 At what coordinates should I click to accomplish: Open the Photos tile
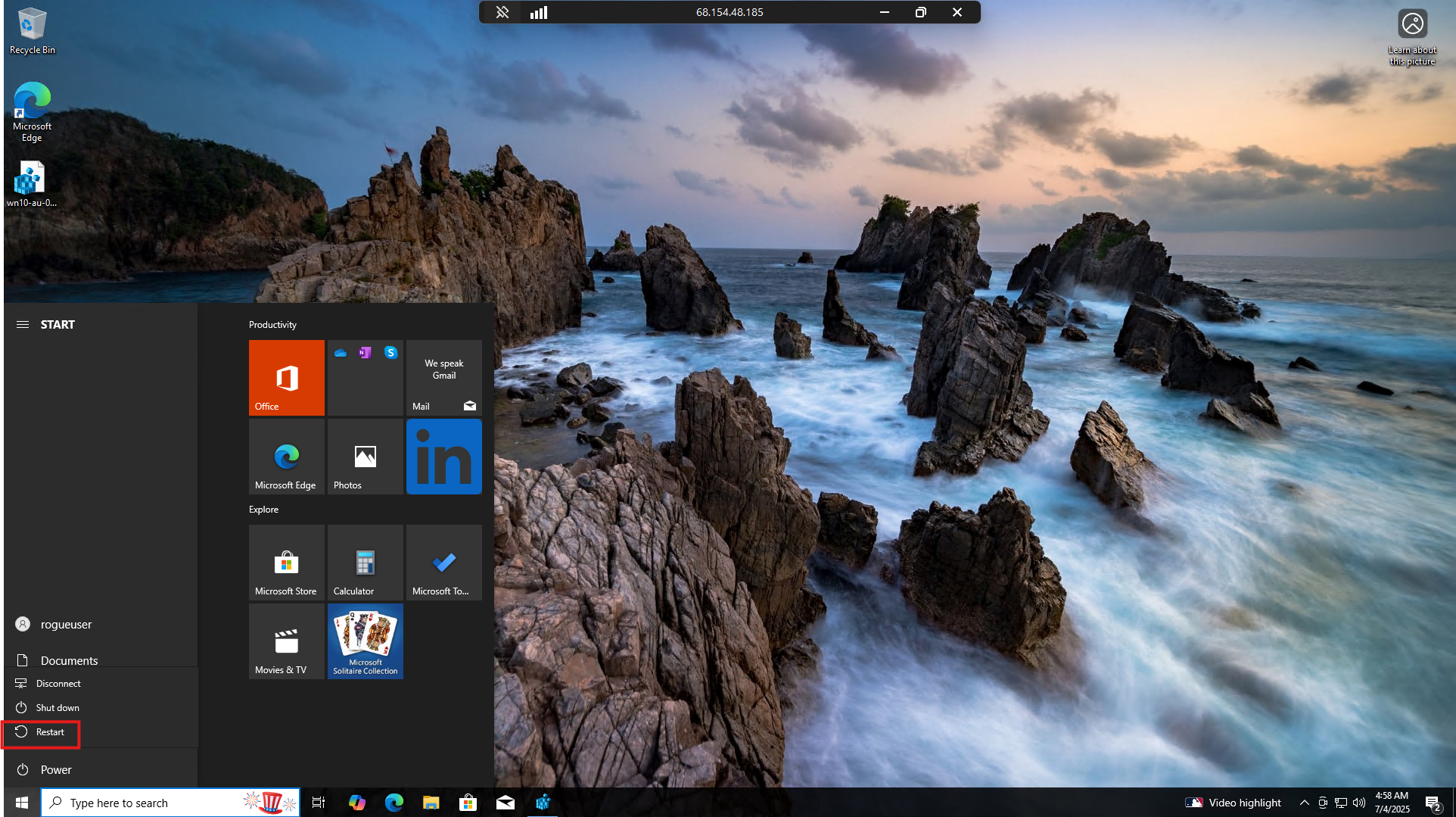point(365,457)
